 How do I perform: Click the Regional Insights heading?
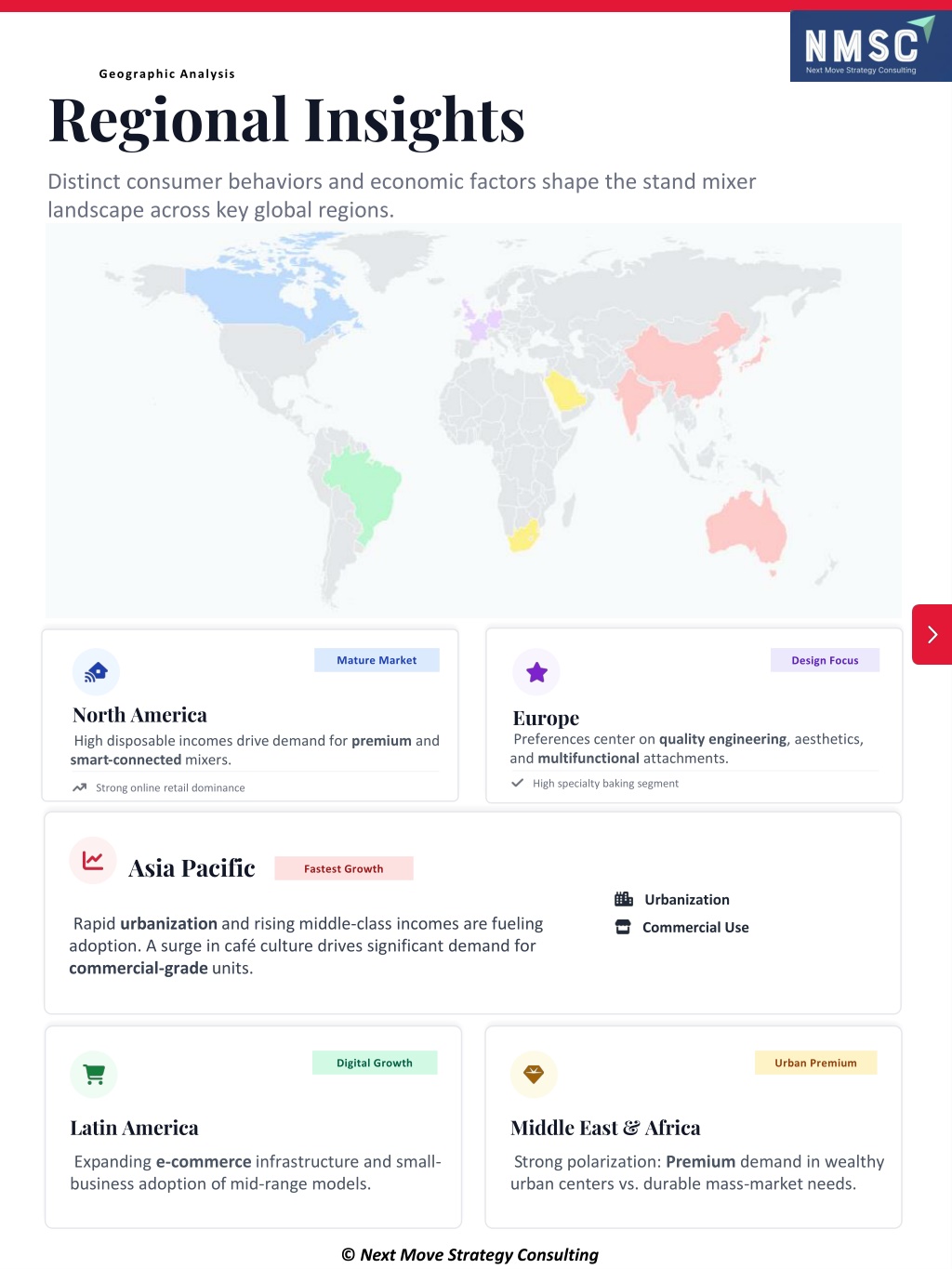(286, 121)
